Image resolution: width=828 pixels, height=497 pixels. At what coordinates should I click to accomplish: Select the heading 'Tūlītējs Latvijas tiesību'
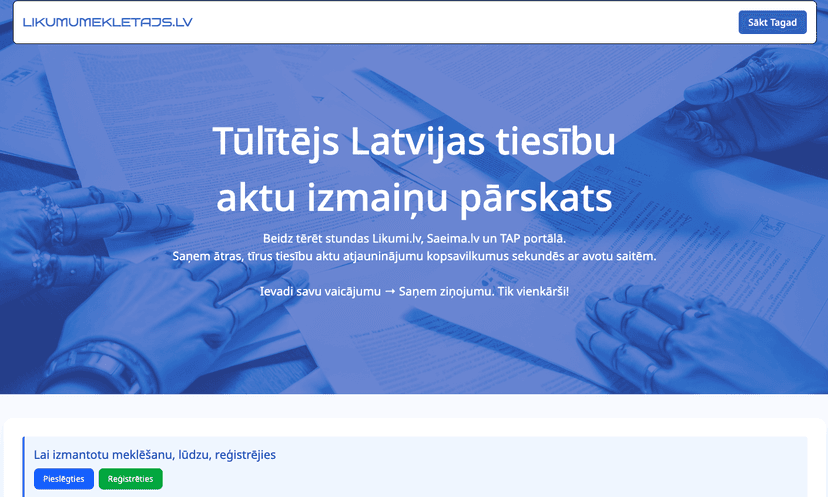414,141
